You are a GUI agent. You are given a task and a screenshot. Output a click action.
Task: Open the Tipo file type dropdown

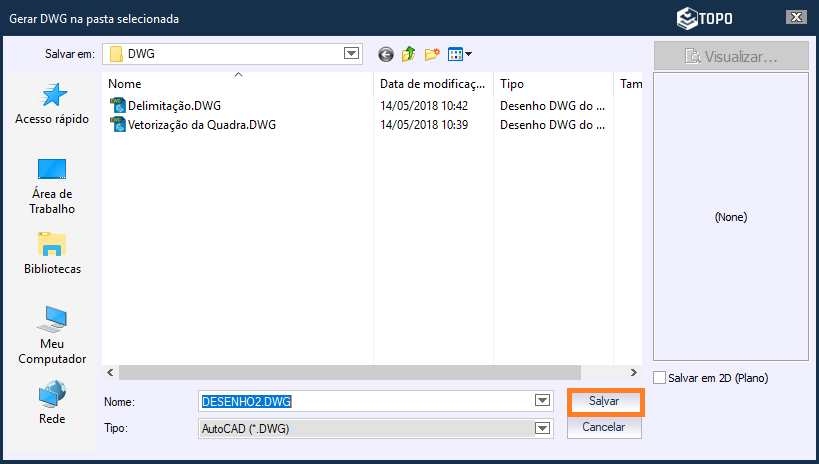pos(542,428)
